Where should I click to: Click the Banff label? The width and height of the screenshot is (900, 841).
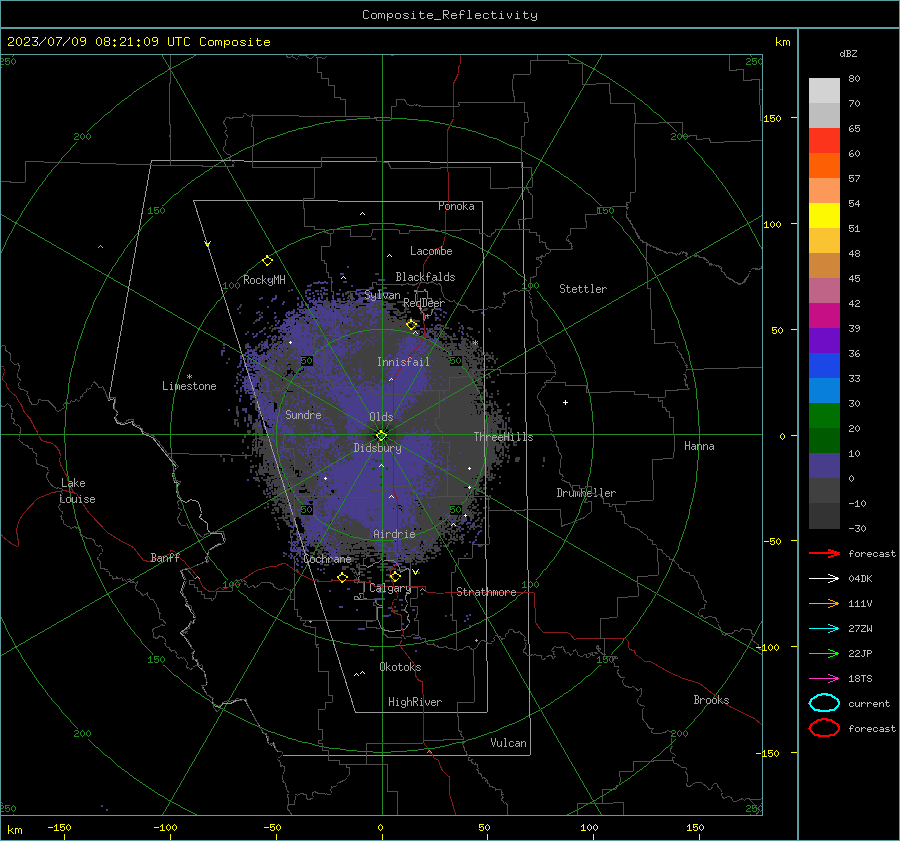[x=165, y=557]
